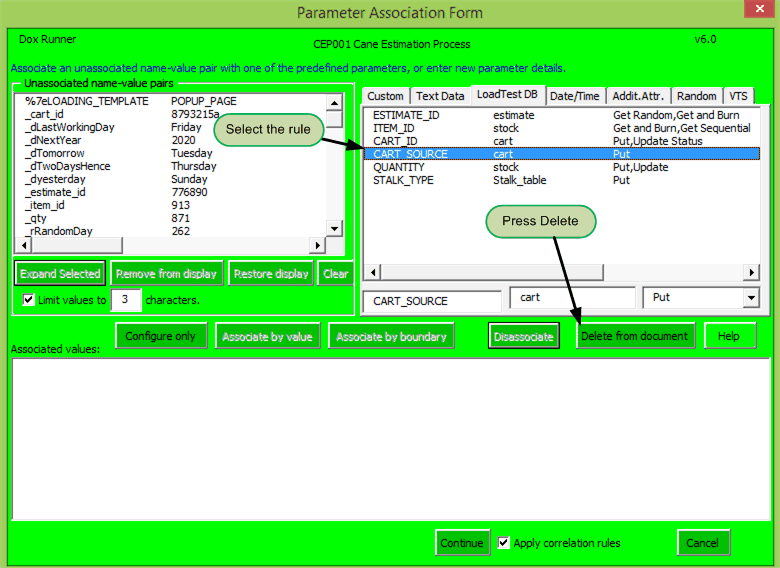Click the Clear button
This screenshot has width=780, height=568.
point(335,274)
